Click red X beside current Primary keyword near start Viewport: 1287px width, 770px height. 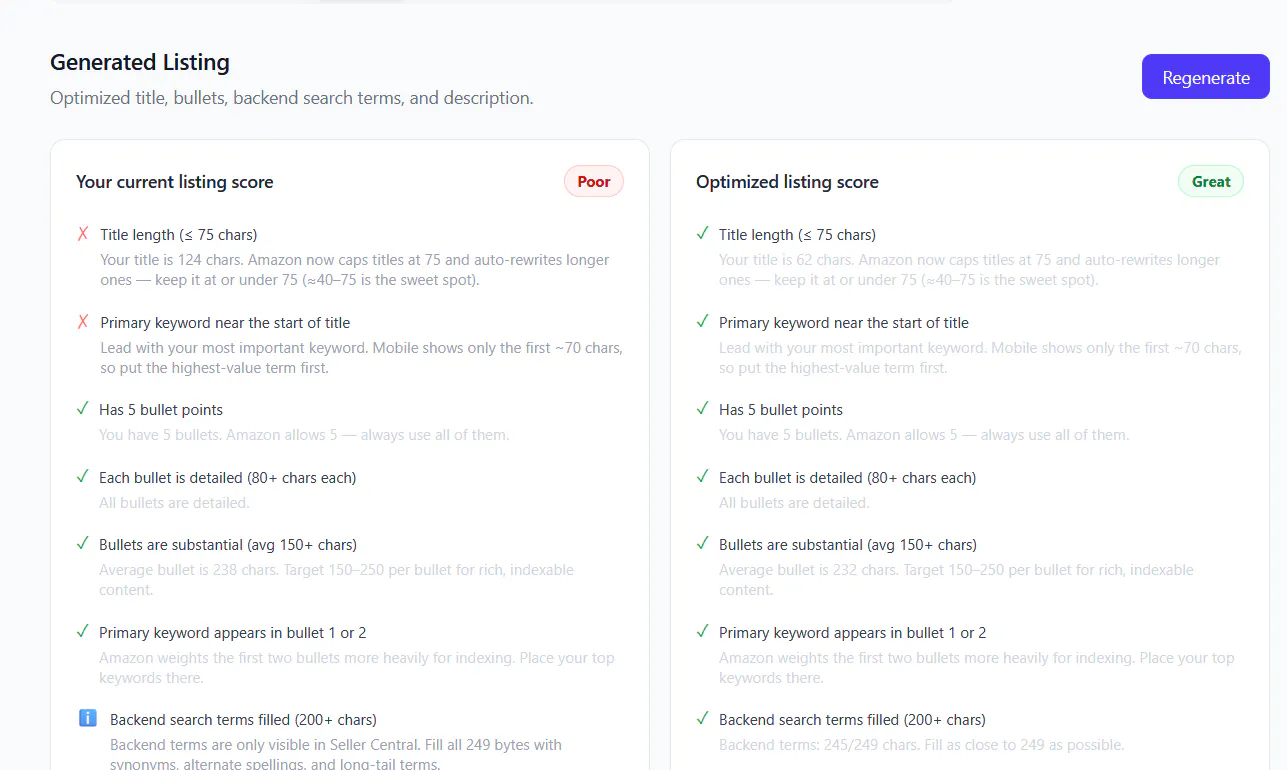(83, 322)
